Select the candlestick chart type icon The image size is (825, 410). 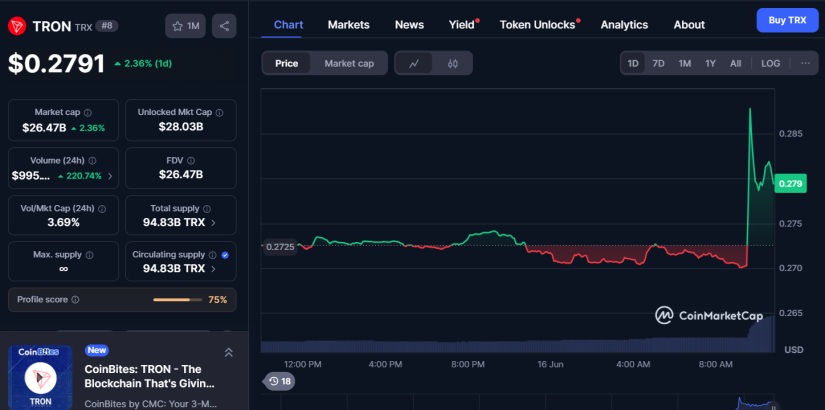pos(452,63)
